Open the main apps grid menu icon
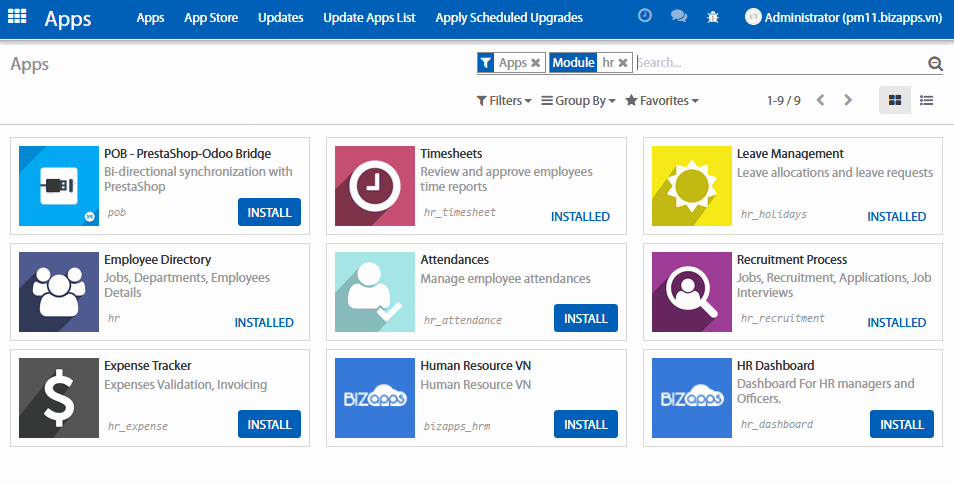Screen dimensions: 954x484 [x=18, y=17]
